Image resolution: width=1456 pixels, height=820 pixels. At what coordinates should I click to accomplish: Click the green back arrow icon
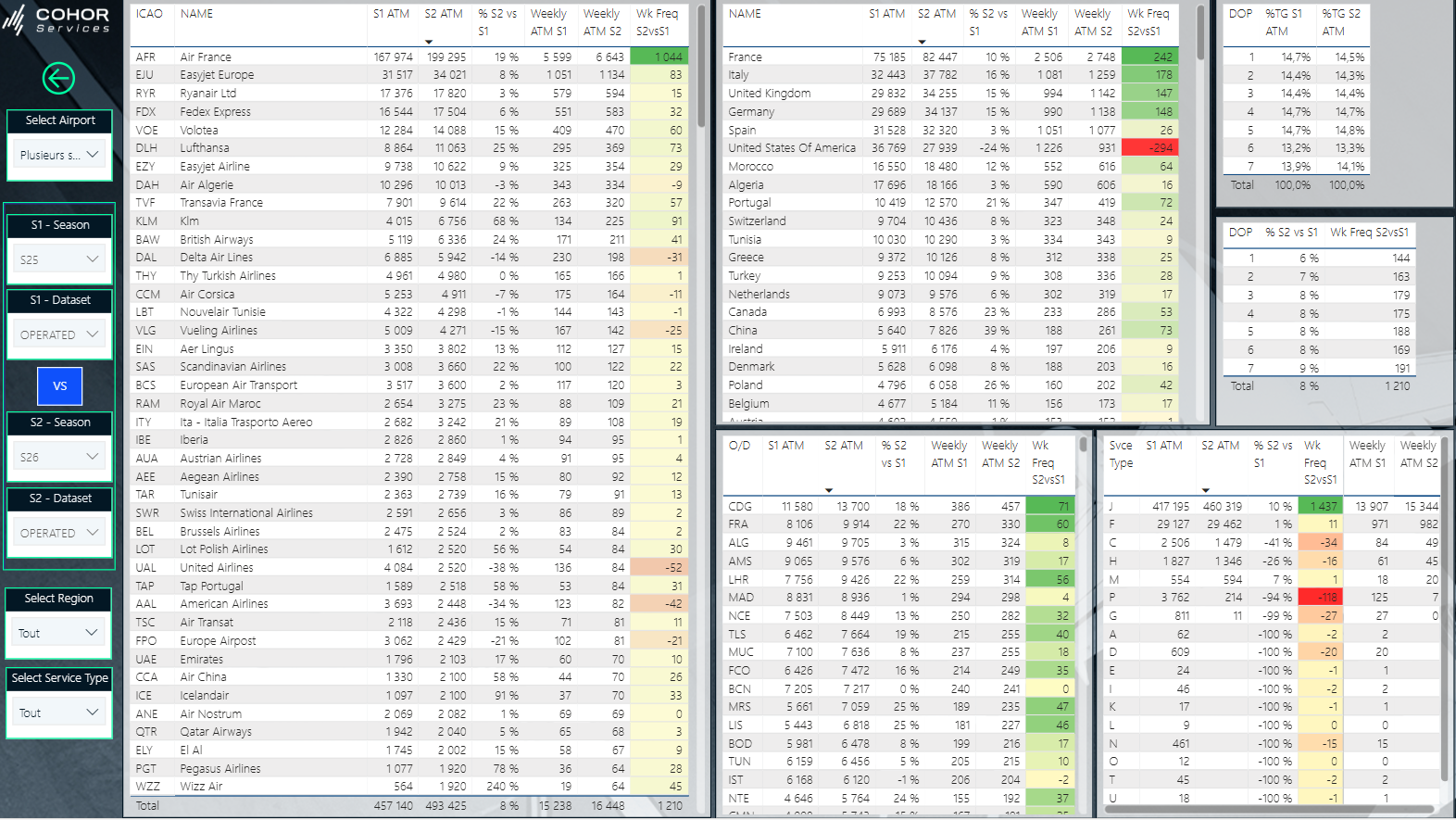pyautogui.click(x=58, y=79)
